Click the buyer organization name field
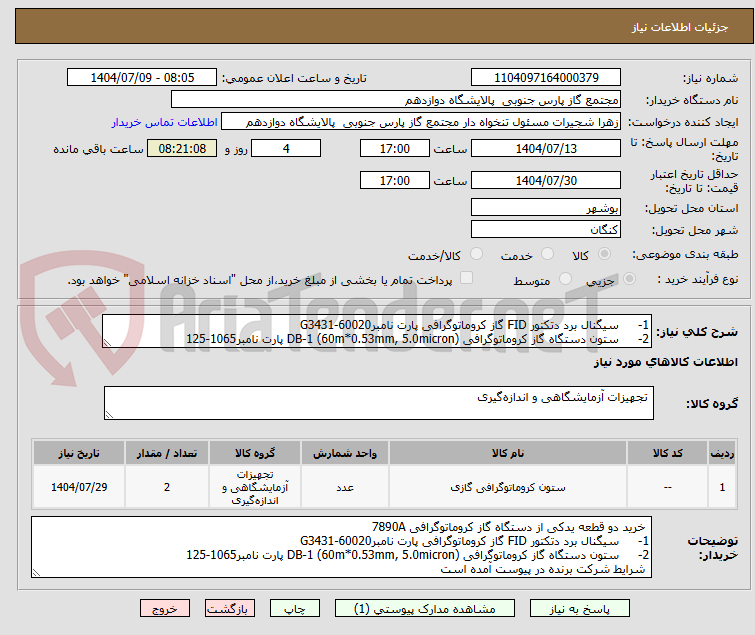The height and width of the screenshot is (635, 755). pos(396,100)
